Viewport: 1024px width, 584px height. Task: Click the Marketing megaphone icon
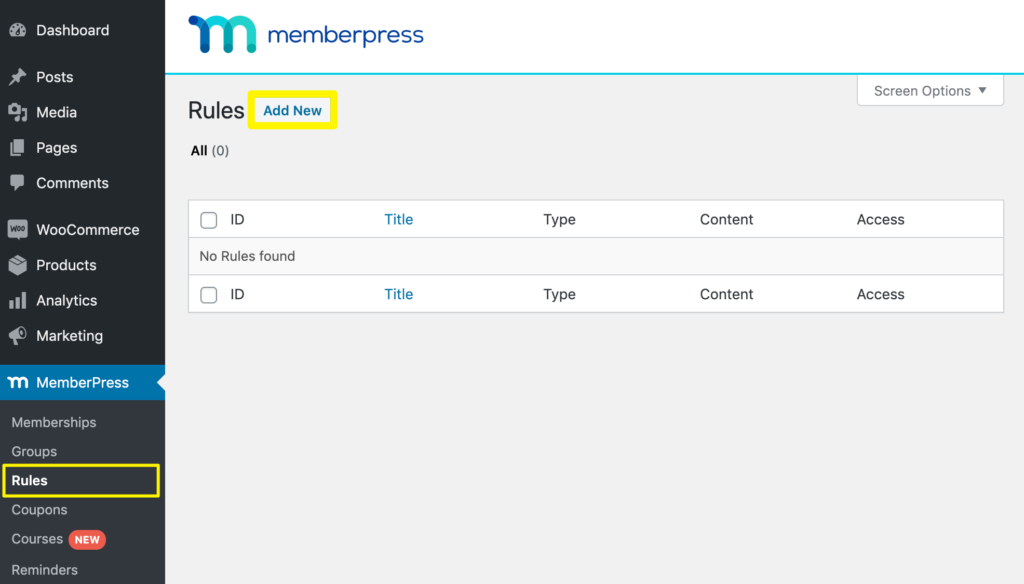click(x=18, y=336)
